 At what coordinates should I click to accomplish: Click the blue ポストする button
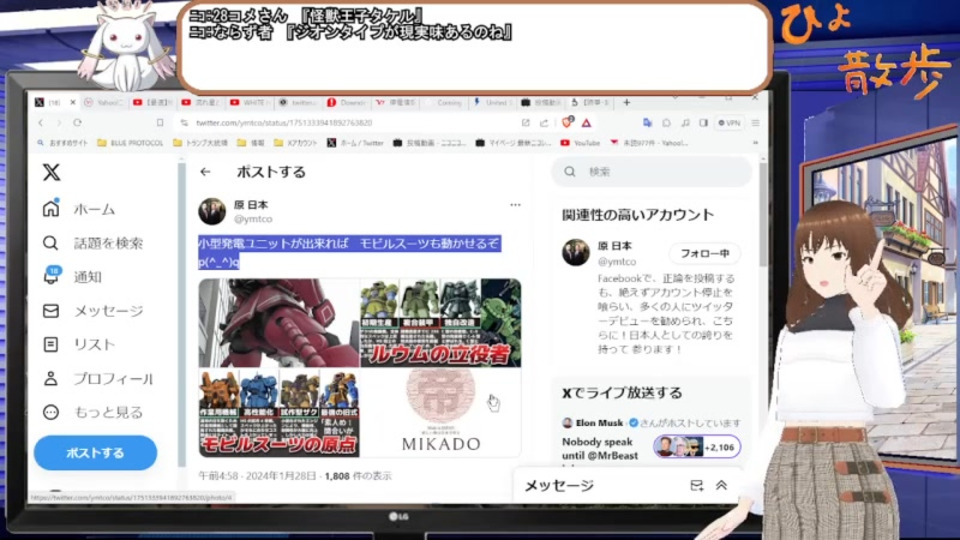pyautogui.click(x=96, y=452)
